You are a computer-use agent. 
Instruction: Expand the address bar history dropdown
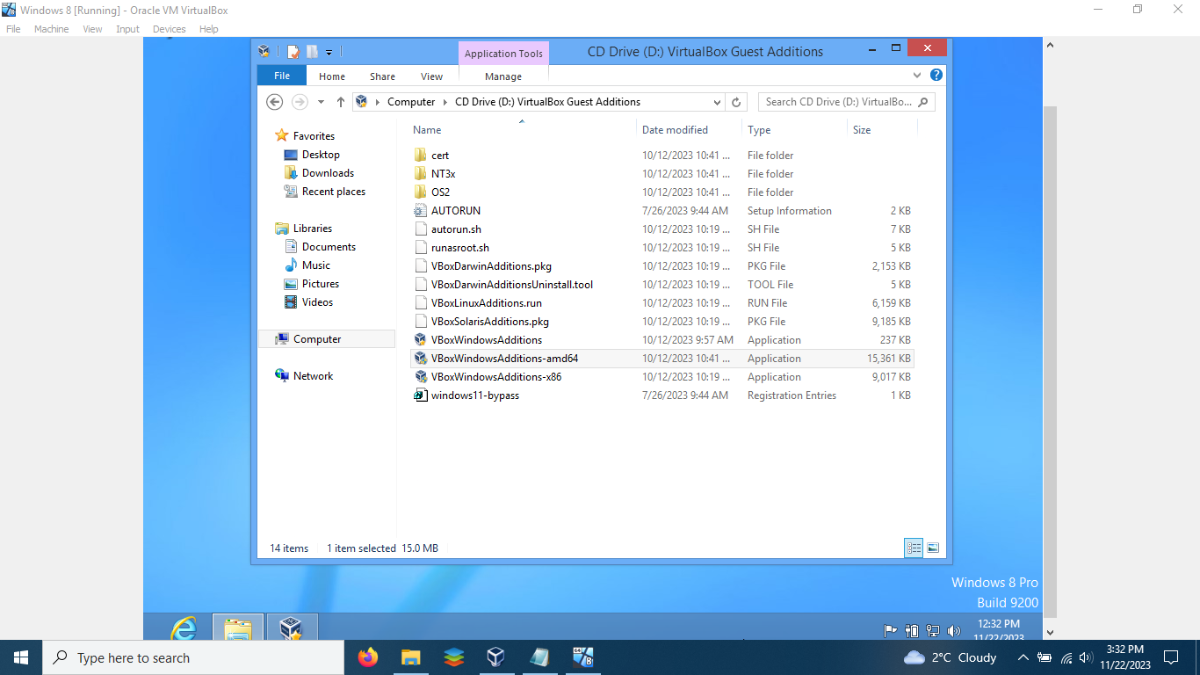tap(717, 102)
